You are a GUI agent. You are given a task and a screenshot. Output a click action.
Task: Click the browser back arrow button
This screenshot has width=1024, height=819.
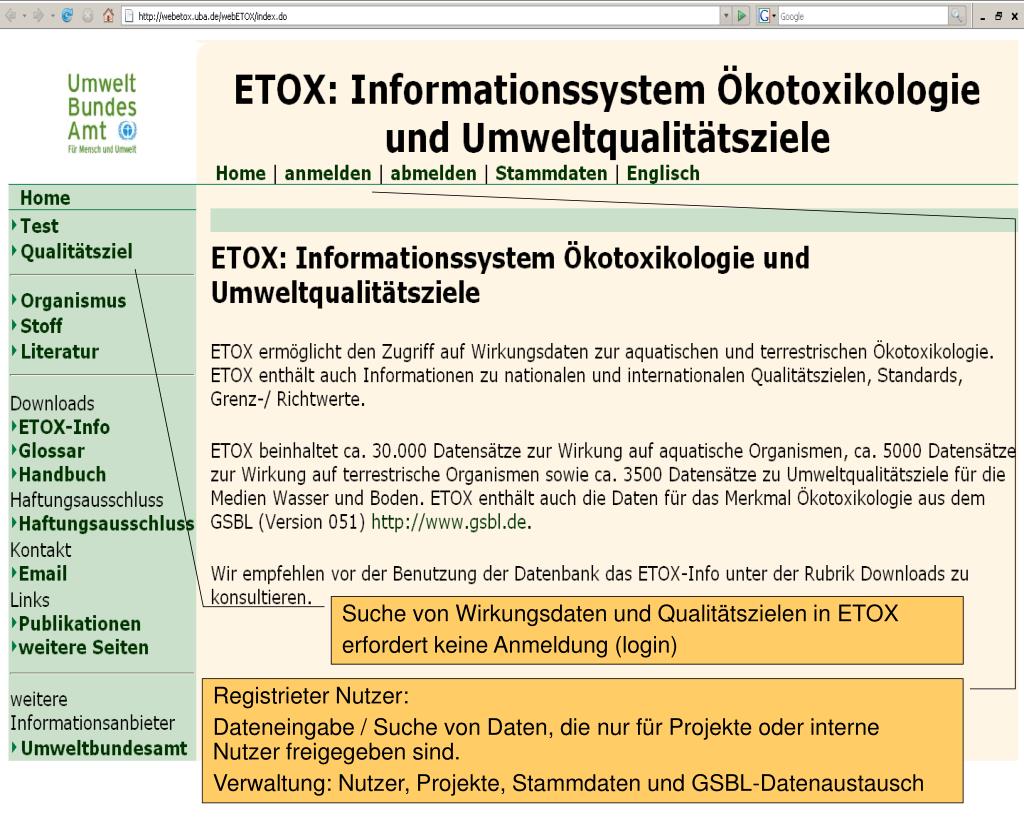point(10,16)
